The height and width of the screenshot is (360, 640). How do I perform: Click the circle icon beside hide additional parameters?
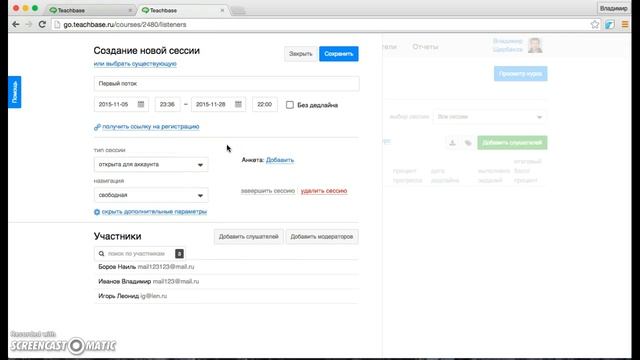click(97, 212)
